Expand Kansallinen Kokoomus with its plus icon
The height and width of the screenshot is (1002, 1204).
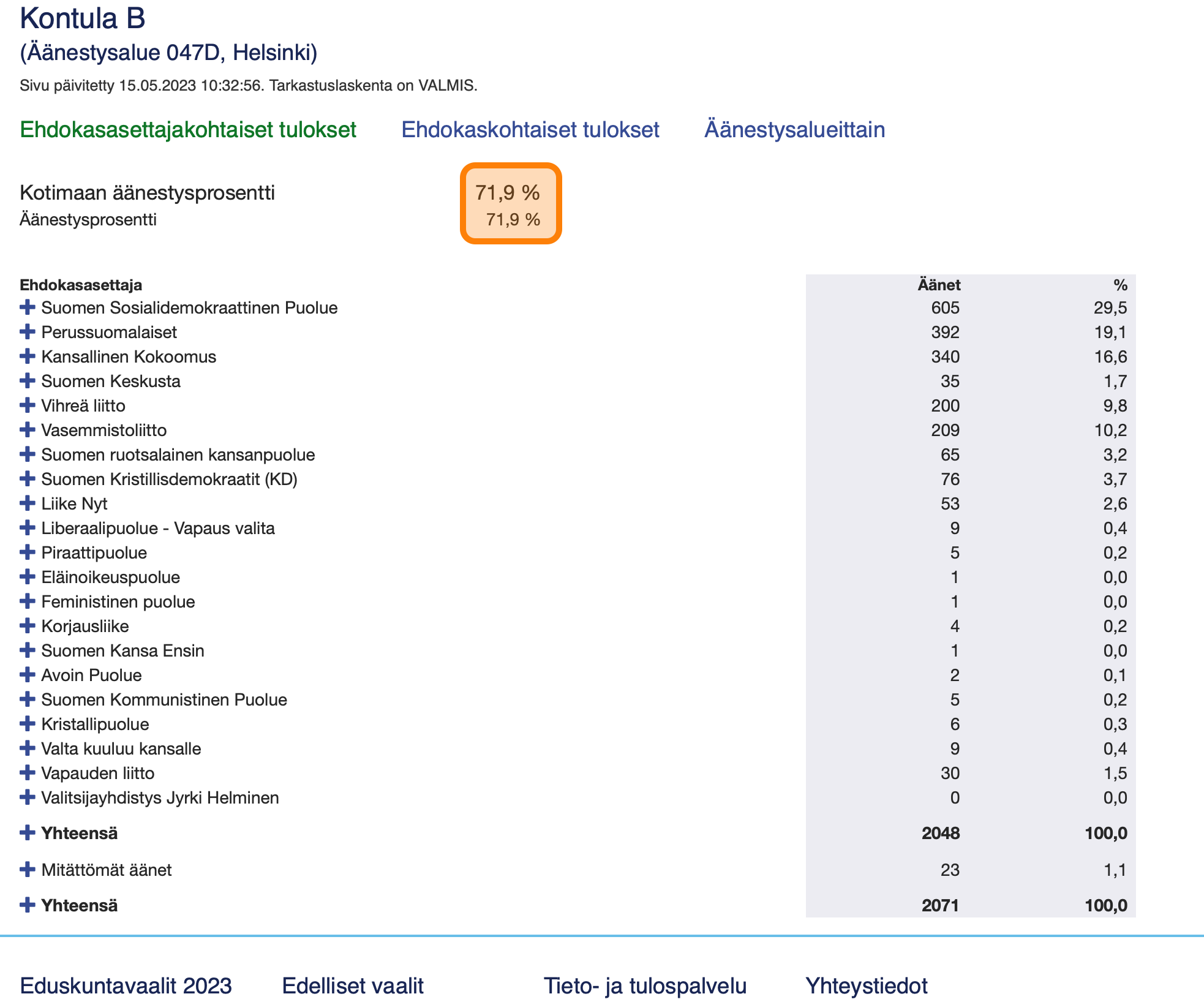[x=27, y=356]
